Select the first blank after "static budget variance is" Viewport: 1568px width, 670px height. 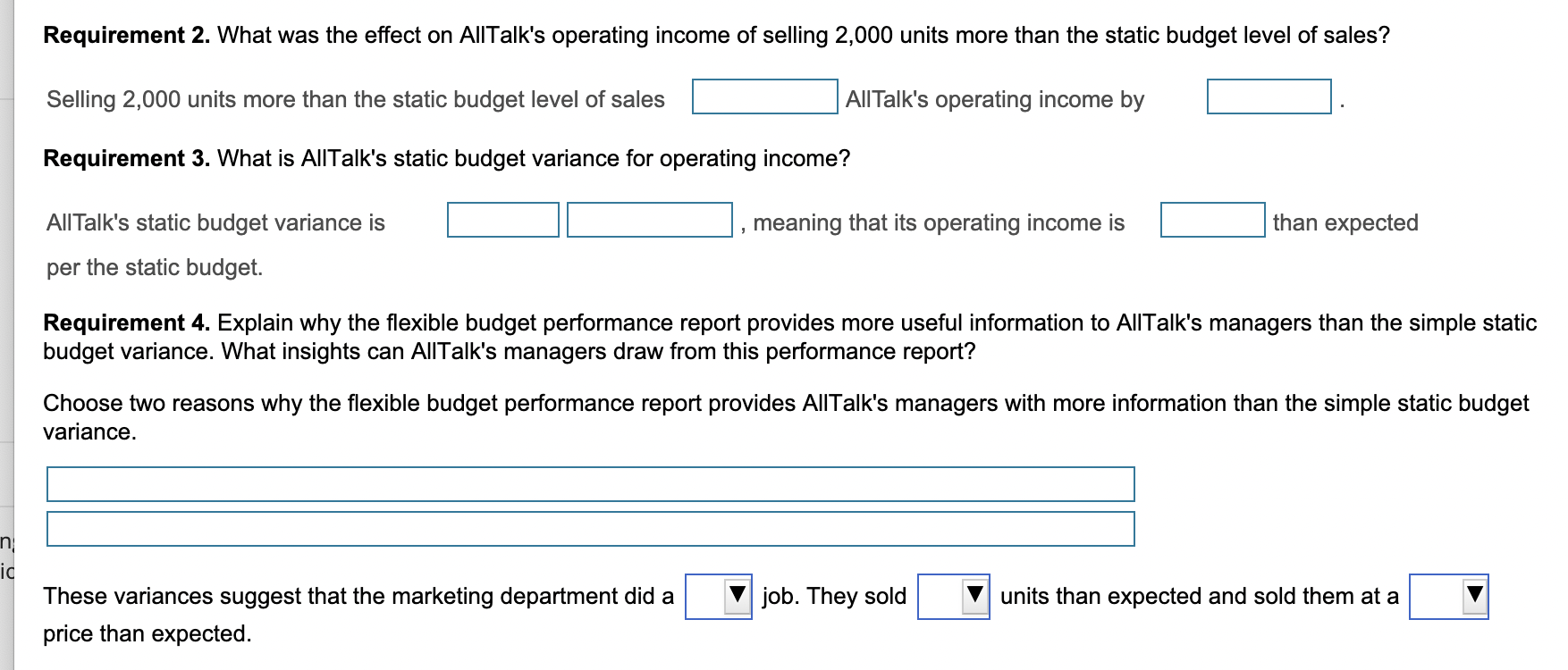(x=503, y=219)
